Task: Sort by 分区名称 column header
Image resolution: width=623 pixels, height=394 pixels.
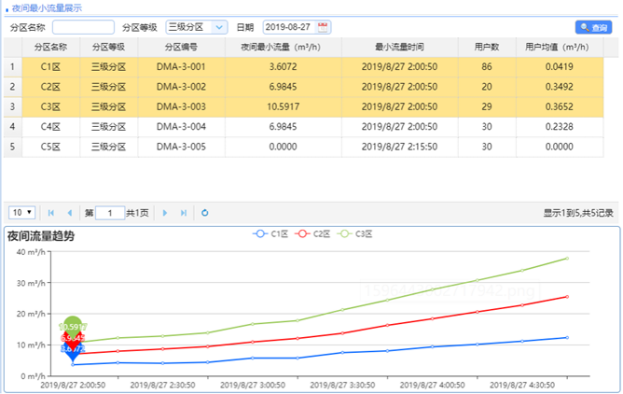Action: [x=51, y=47]
